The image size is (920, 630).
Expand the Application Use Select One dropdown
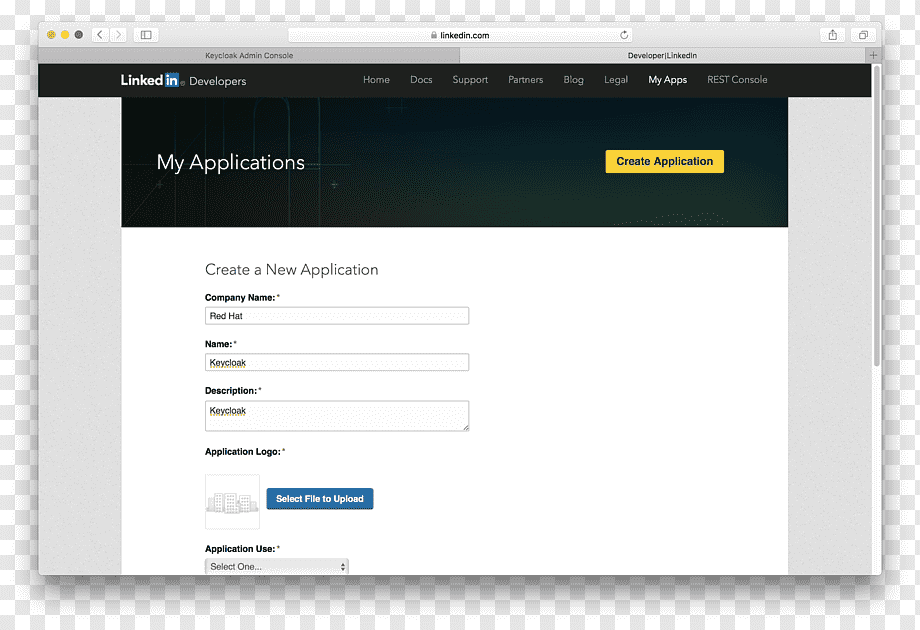pyautogui.click(x=276, y=566)
